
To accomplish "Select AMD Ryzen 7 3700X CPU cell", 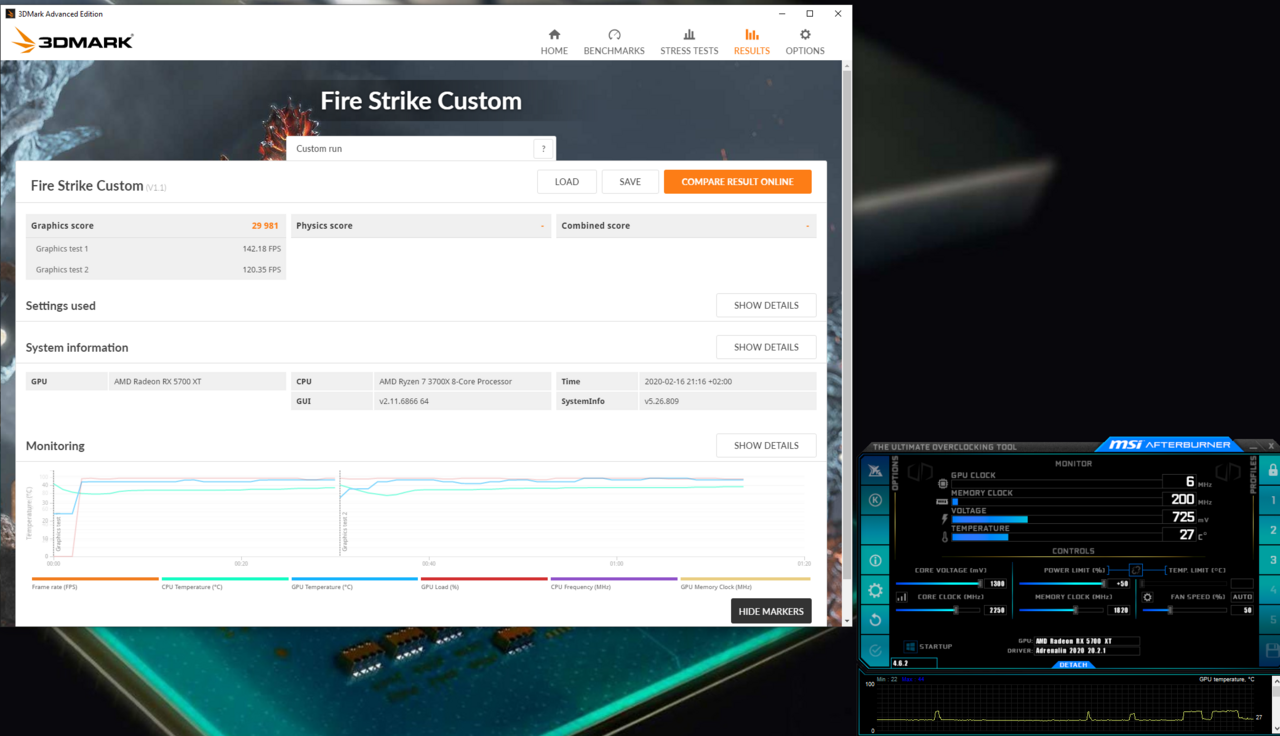I will 463,381.
